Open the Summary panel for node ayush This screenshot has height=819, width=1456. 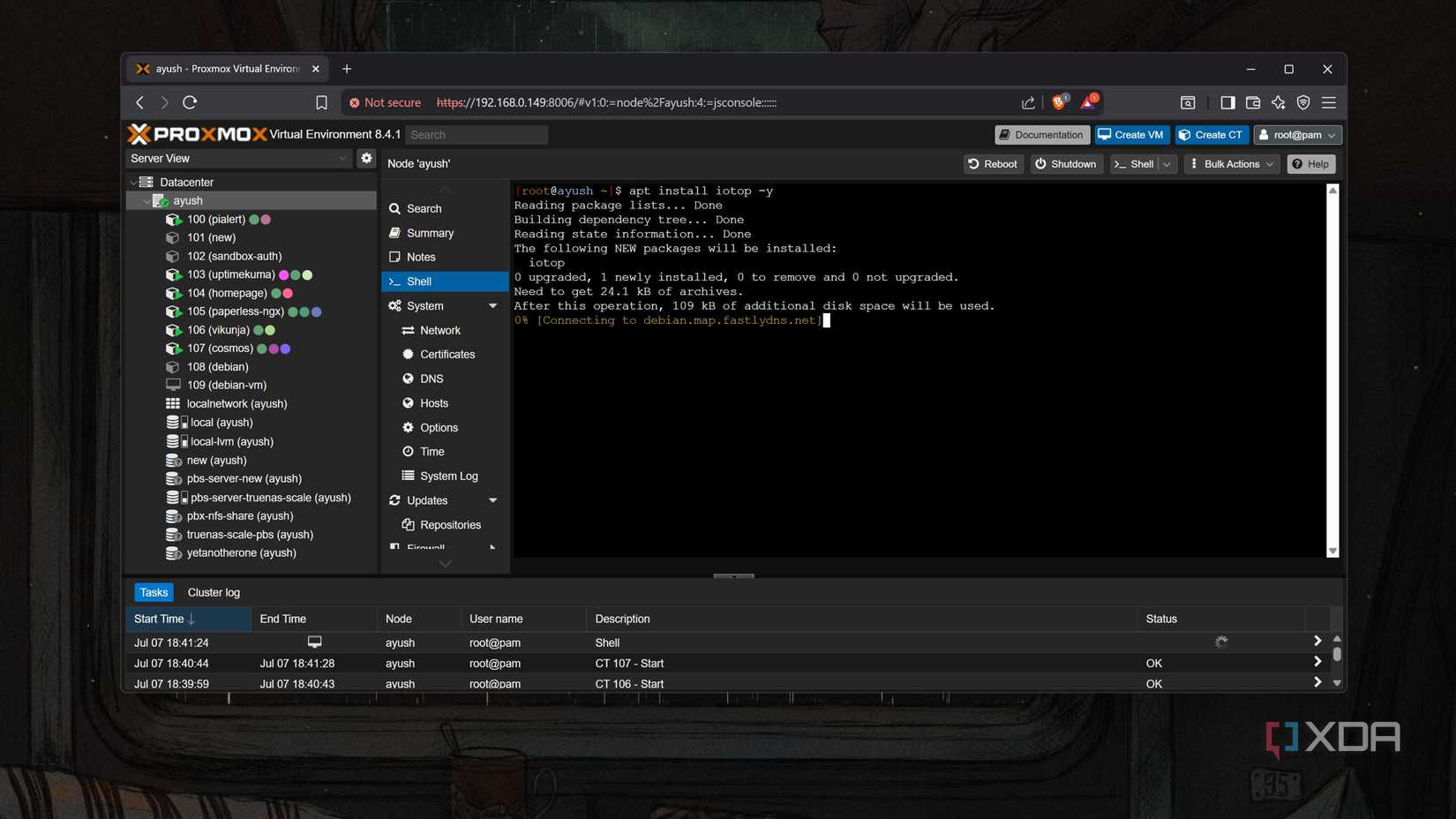[430, 232]
